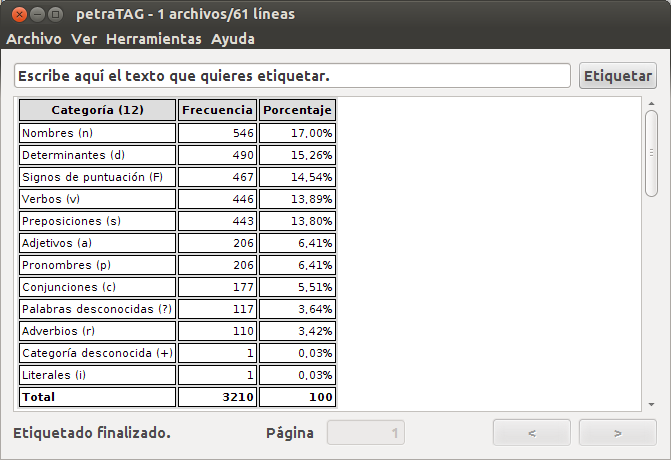671x460 pixels.
Task: Go to previous page arrow button
Action: click(x=531, y=433)
